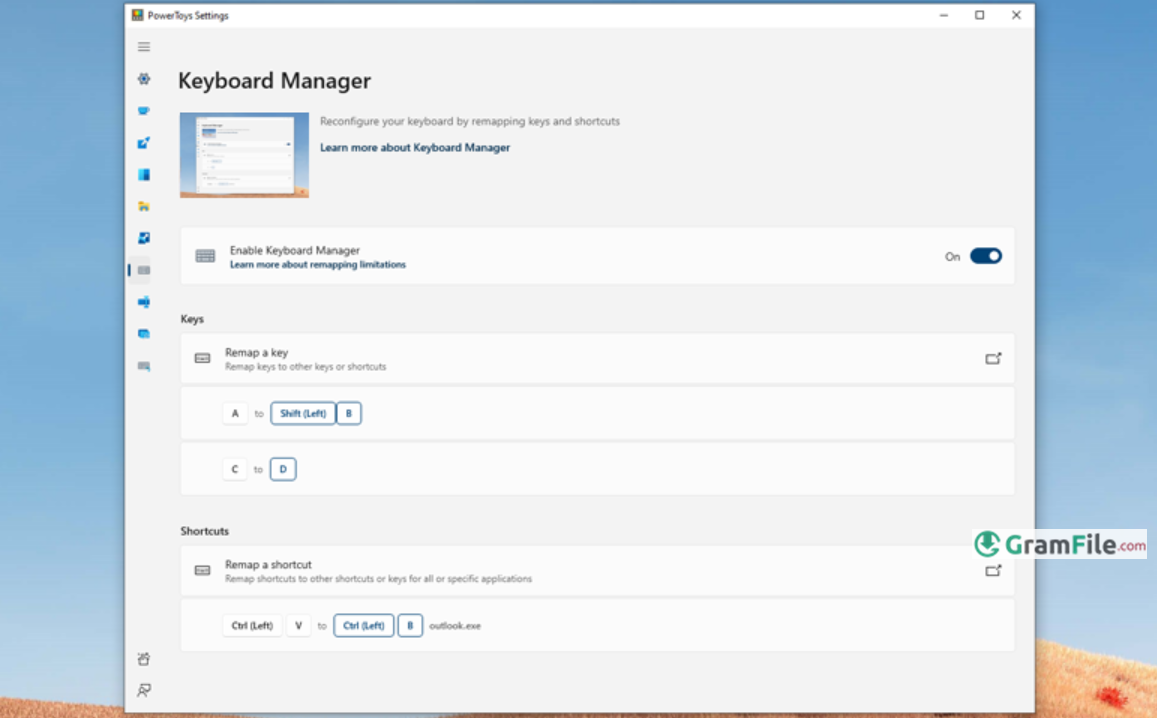Click the Remap a shortcut row

[597, 570]
